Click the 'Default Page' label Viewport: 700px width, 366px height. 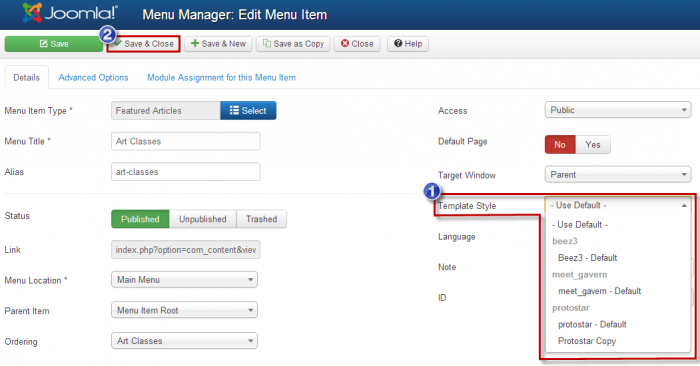click(x=462, y=141)
